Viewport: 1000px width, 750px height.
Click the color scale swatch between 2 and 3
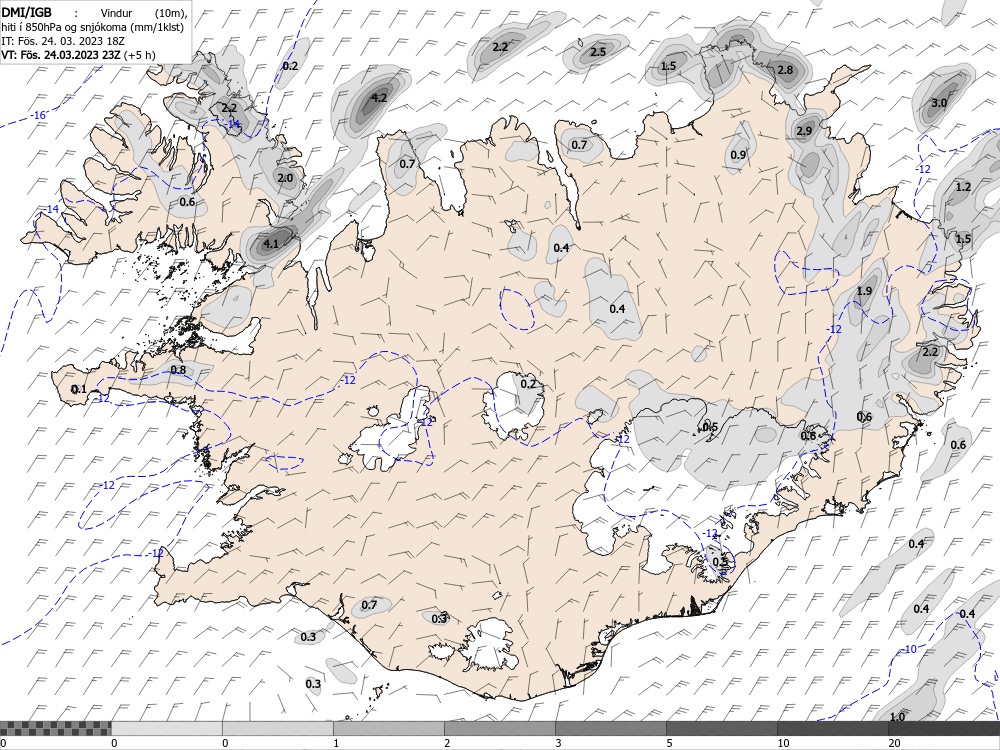tap(499, 728)
